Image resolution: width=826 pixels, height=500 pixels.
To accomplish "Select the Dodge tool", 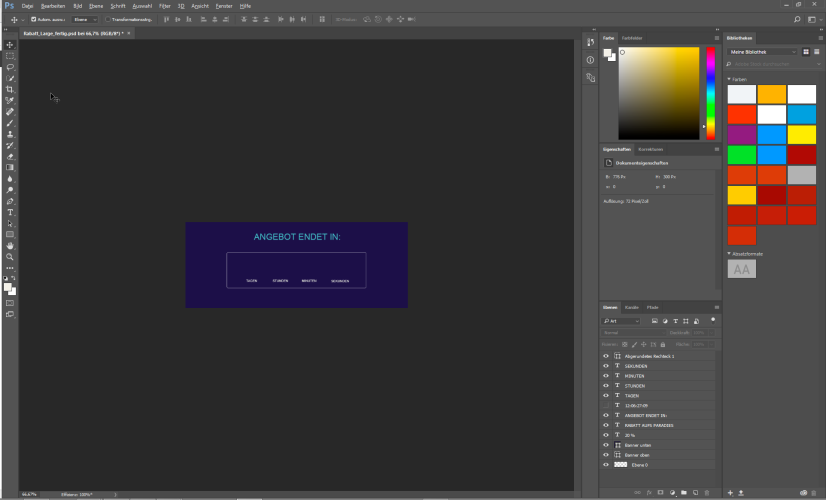I will (10, 190).
